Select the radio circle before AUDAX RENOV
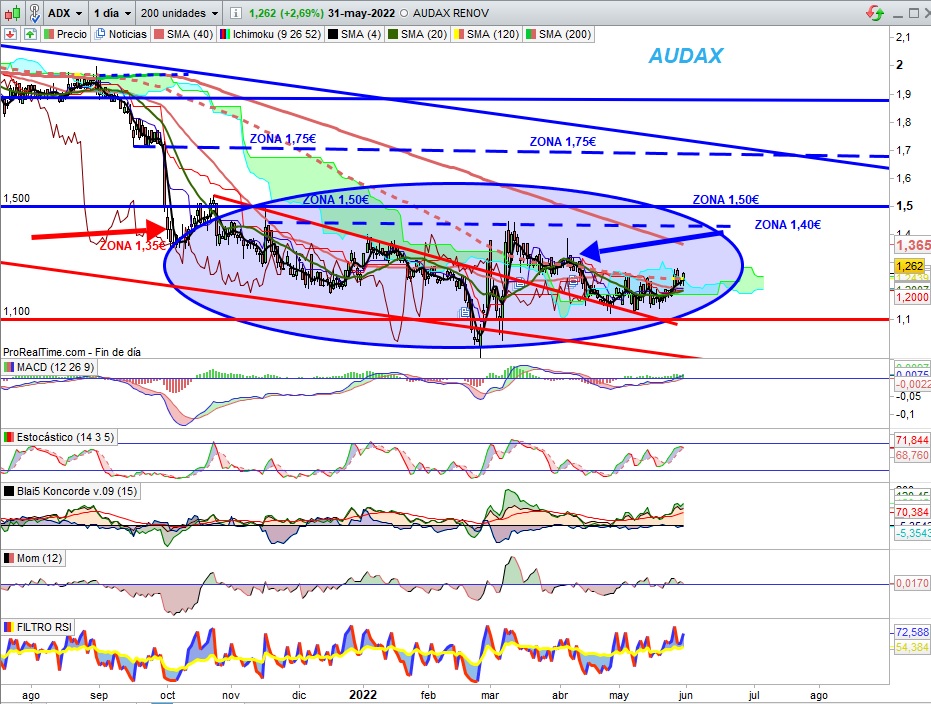This screenshot has height=704, width=931. tap(404, 13)
